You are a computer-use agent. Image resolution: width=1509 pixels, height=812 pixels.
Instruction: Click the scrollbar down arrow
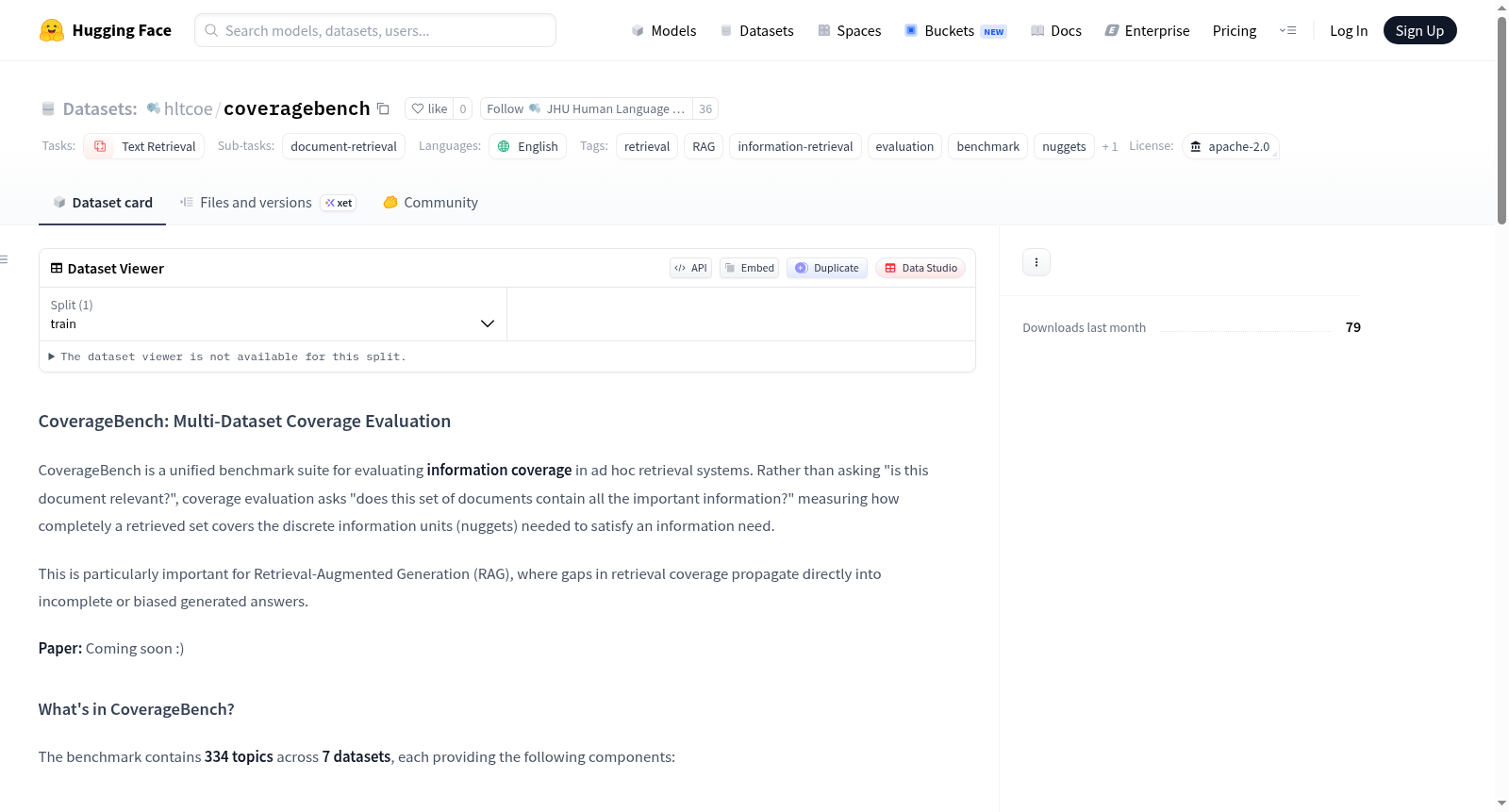(1501, 804)
